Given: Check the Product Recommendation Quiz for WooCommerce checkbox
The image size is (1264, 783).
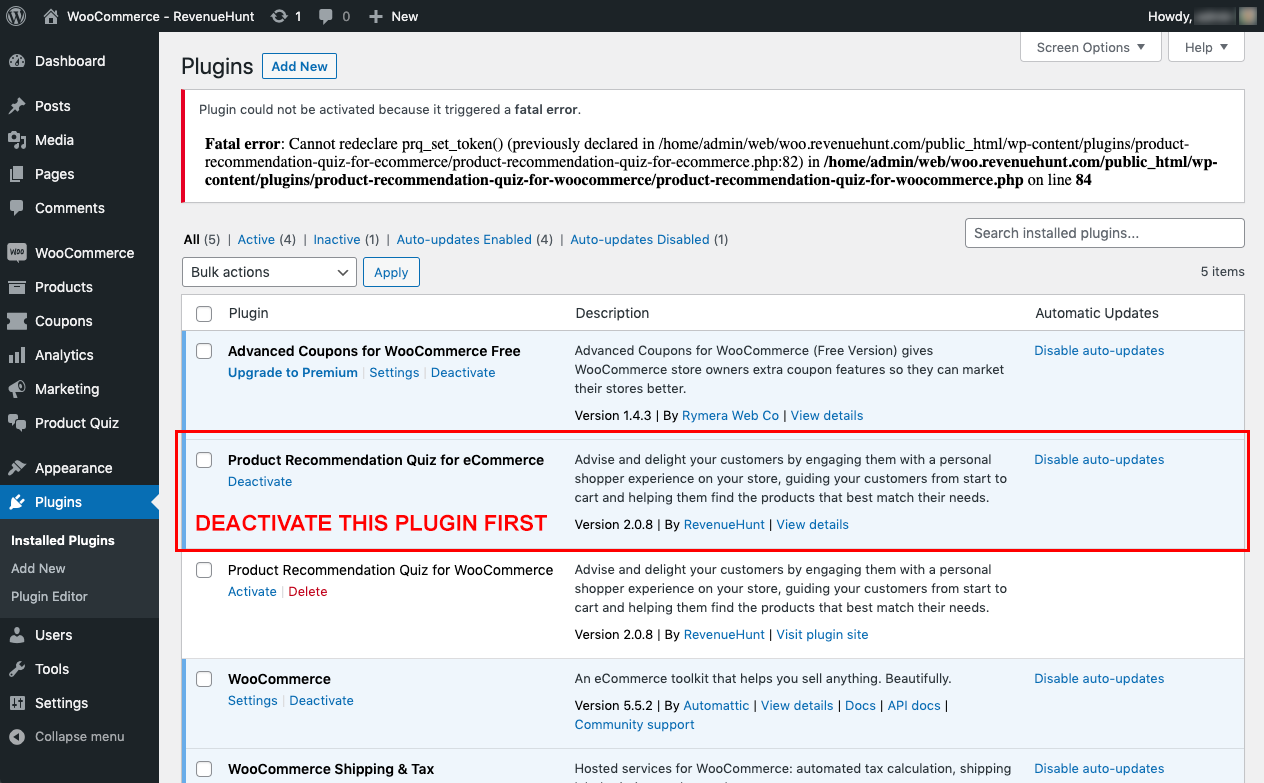Looking at the screenshot, I should [x=204, y=570].
